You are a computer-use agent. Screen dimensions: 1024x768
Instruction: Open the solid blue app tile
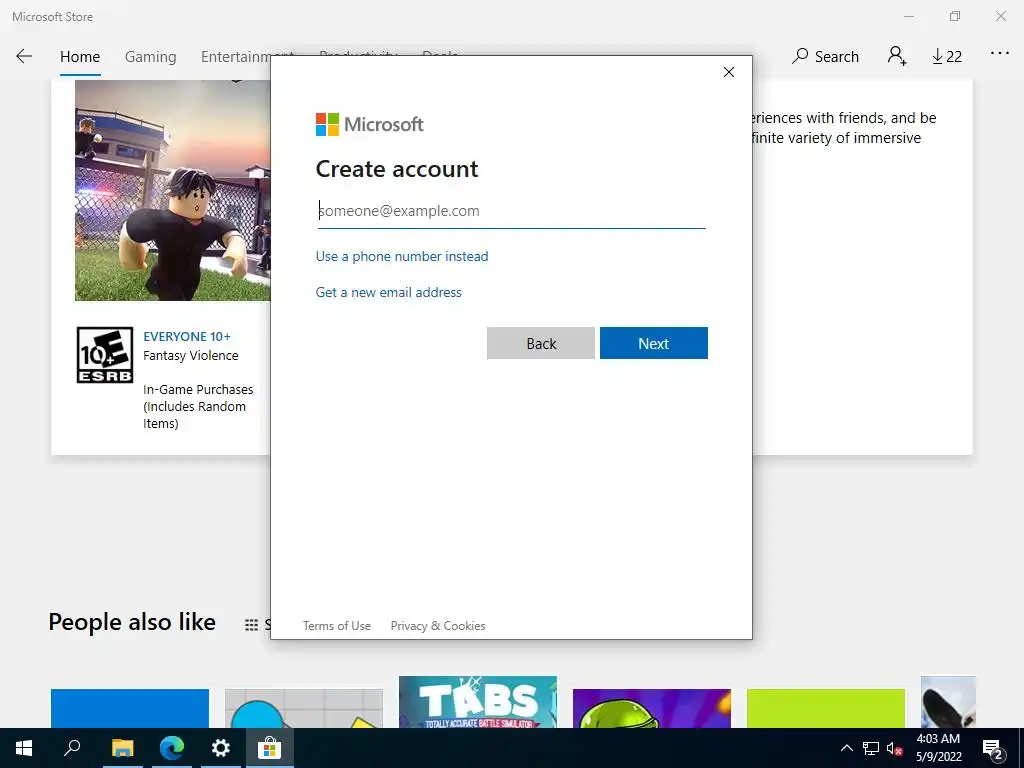point(130,709)
